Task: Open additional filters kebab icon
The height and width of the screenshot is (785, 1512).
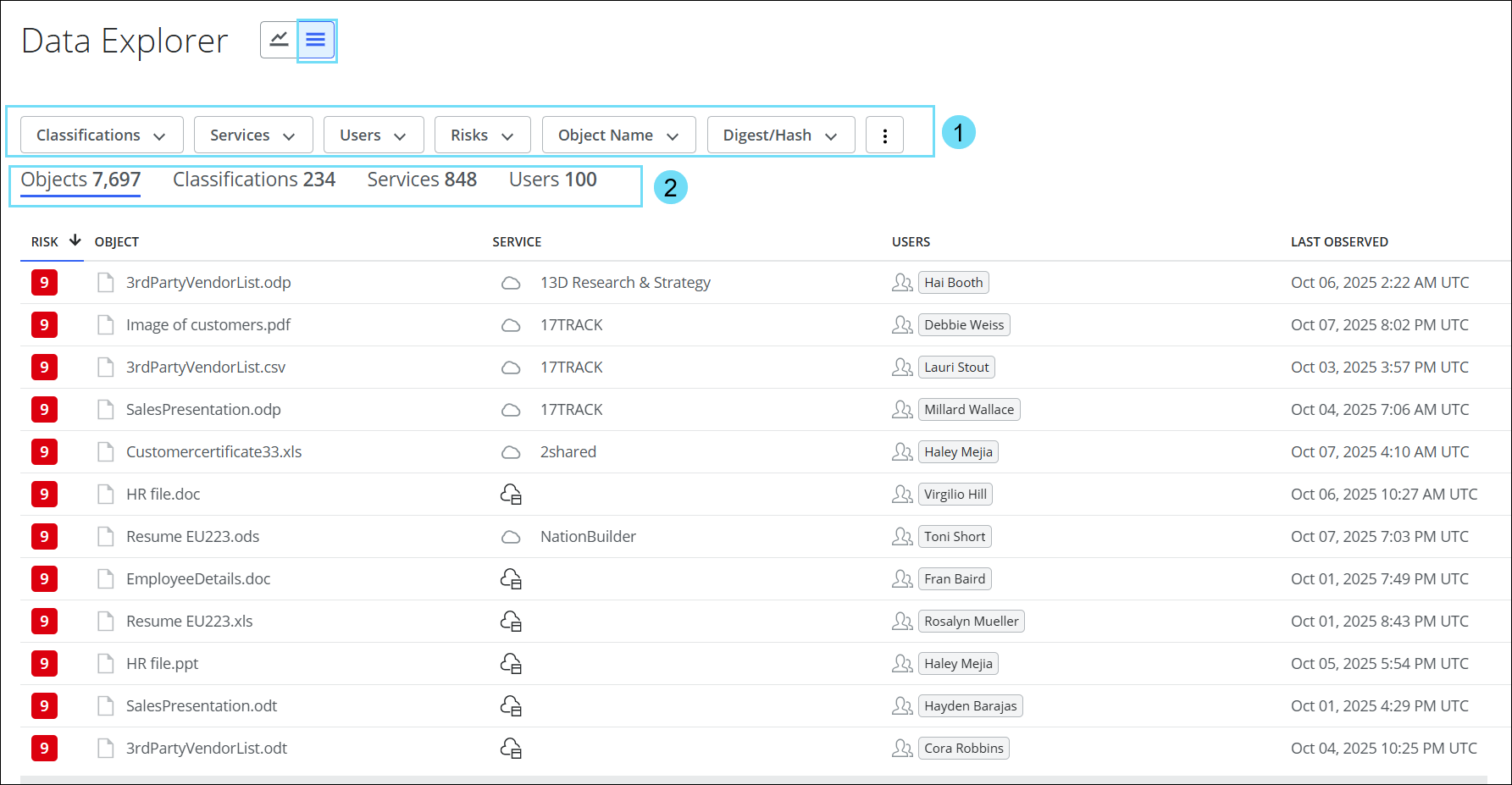Action: click(x=884, y=134)
